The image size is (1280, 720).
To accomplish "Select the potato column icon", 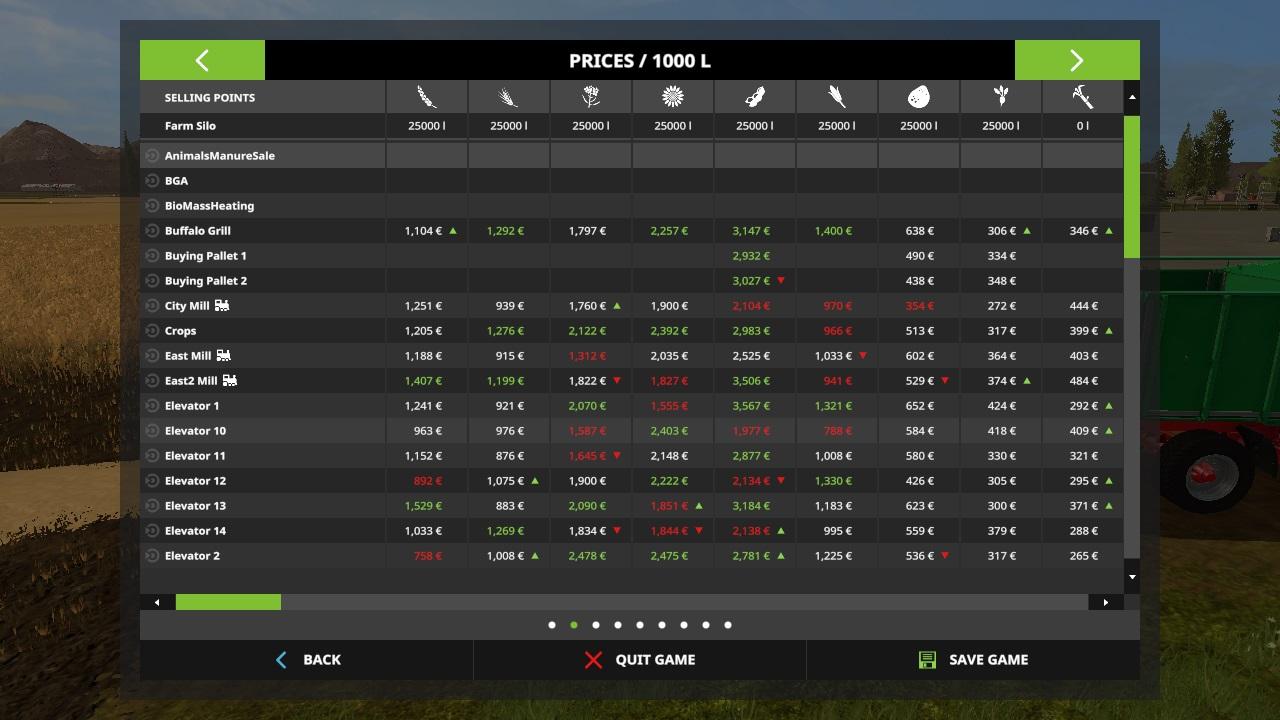I will pyautogui.click(x=919, y=97).
